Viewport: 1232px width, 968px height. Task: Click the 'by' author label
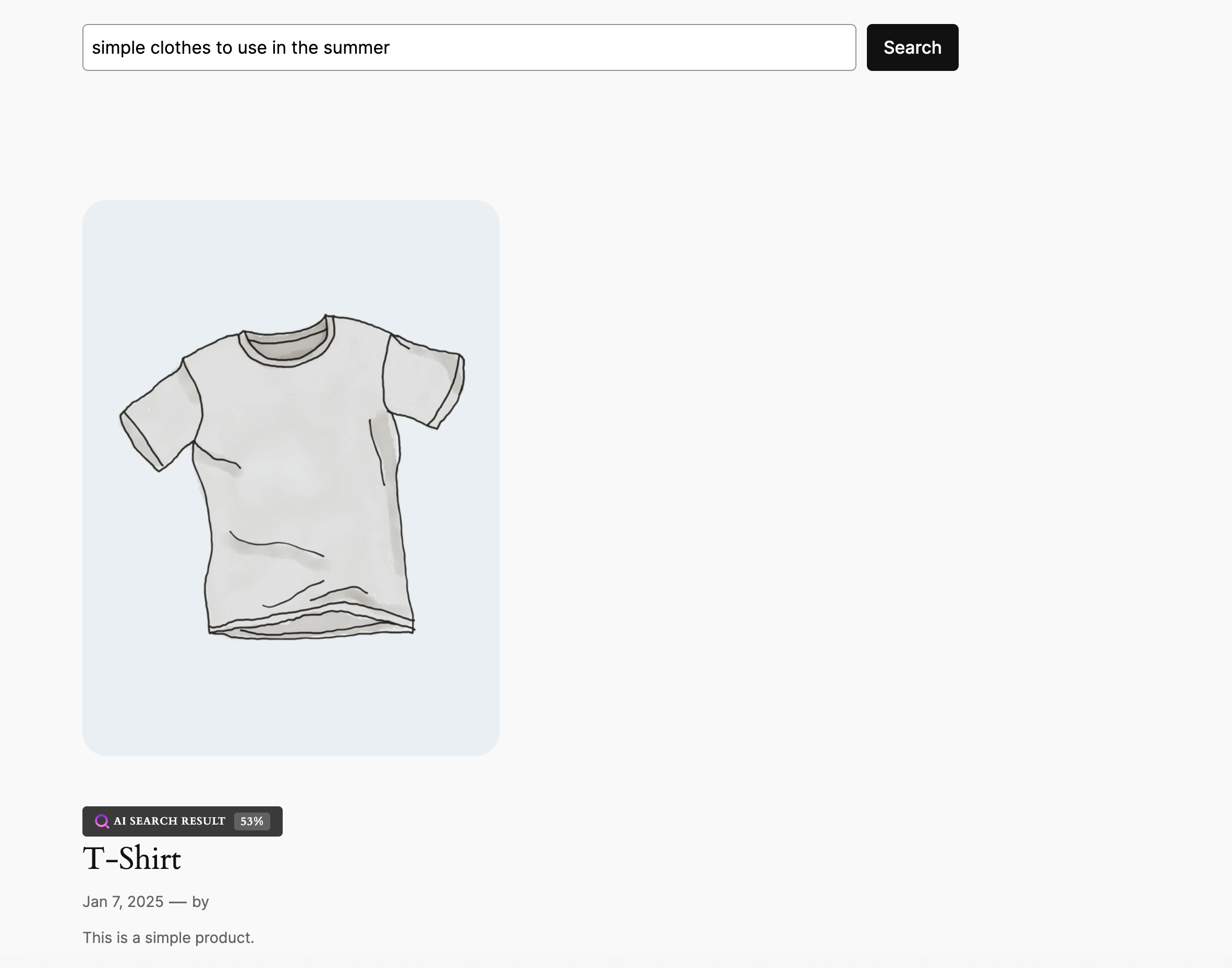tap(201, 902)
